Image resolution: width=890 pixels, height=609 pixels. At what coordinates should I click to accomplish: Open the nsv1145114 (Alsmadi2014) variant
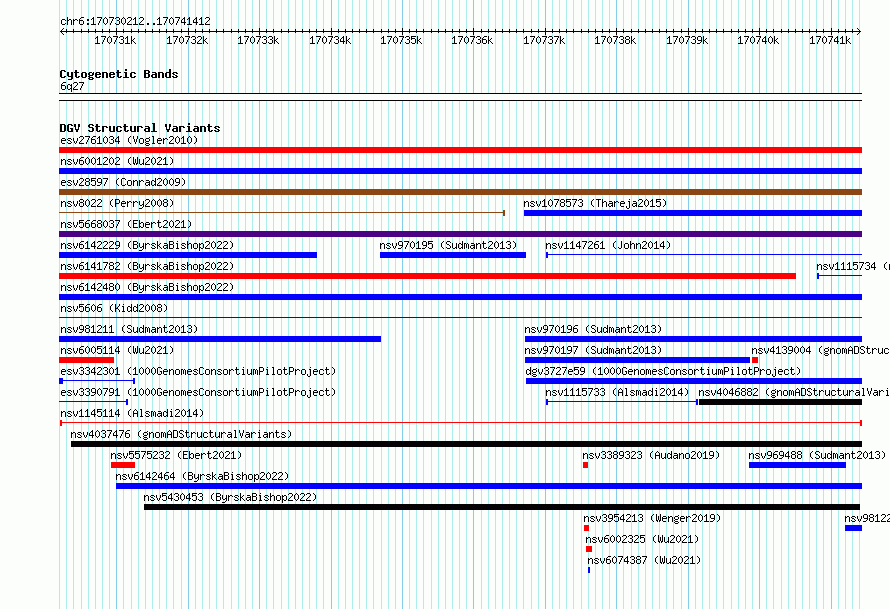pos(132,413)
